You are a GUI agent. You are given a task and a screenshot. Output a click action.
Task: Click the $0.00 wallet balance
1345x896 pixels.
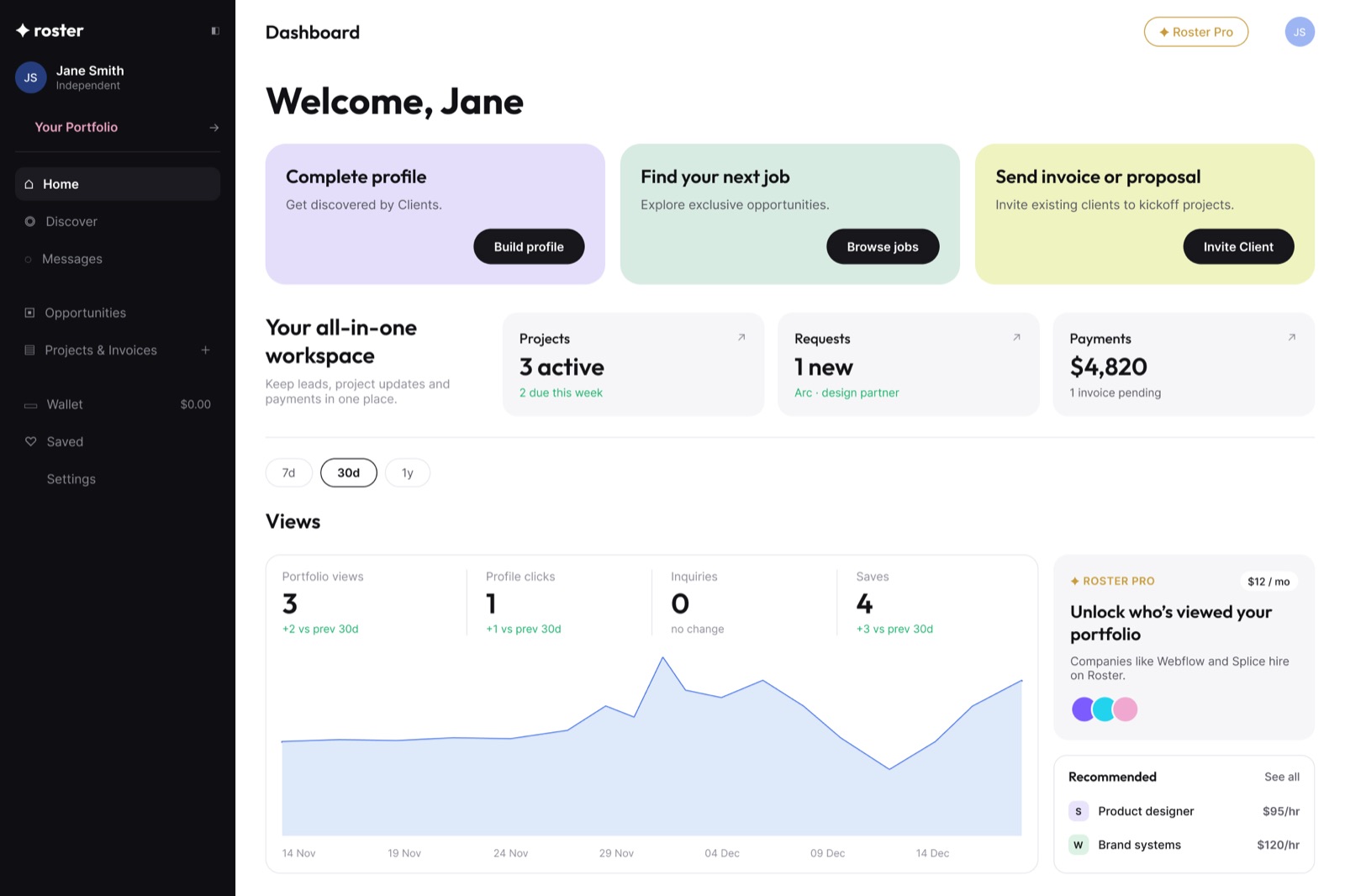pyautogui.click(x=195, y=404)
